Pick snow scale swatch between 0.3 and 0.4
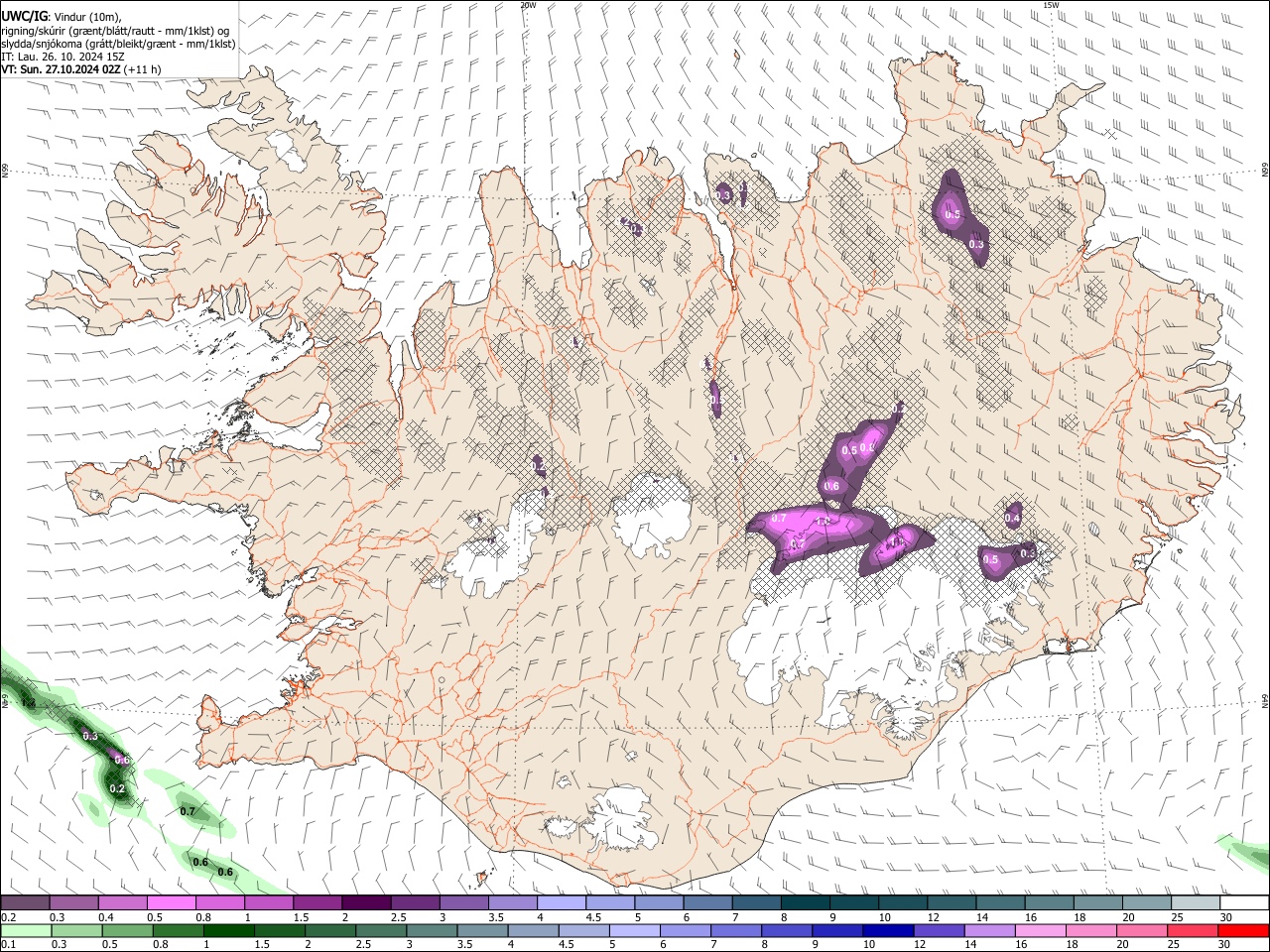 click(73, 902)
